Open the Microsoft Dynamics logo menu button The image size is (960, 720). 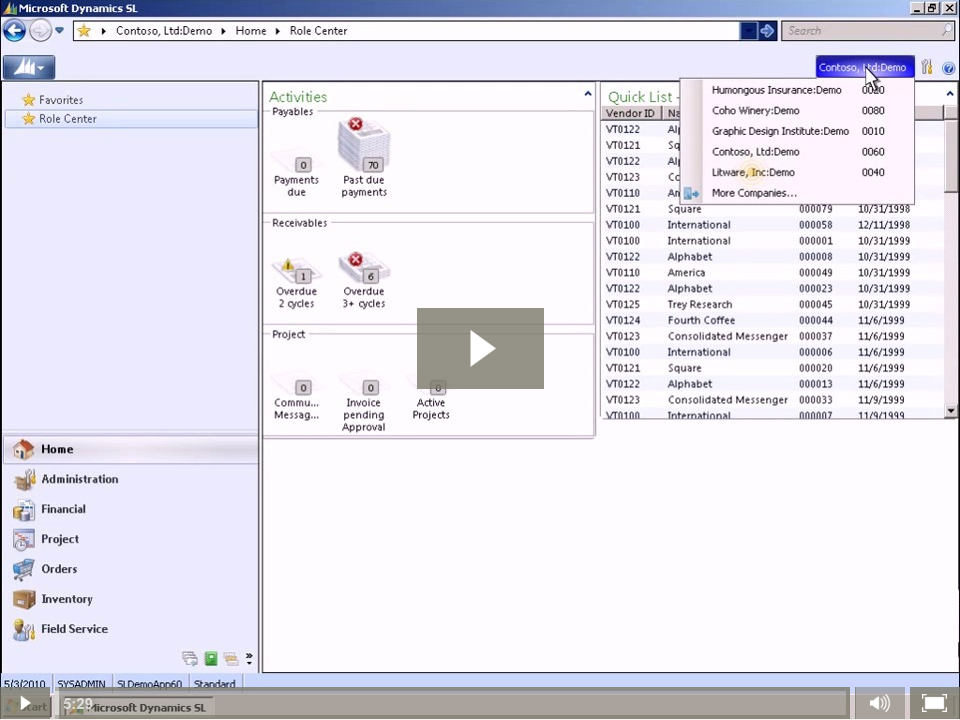pyautogui.click(x=29, y=67)
